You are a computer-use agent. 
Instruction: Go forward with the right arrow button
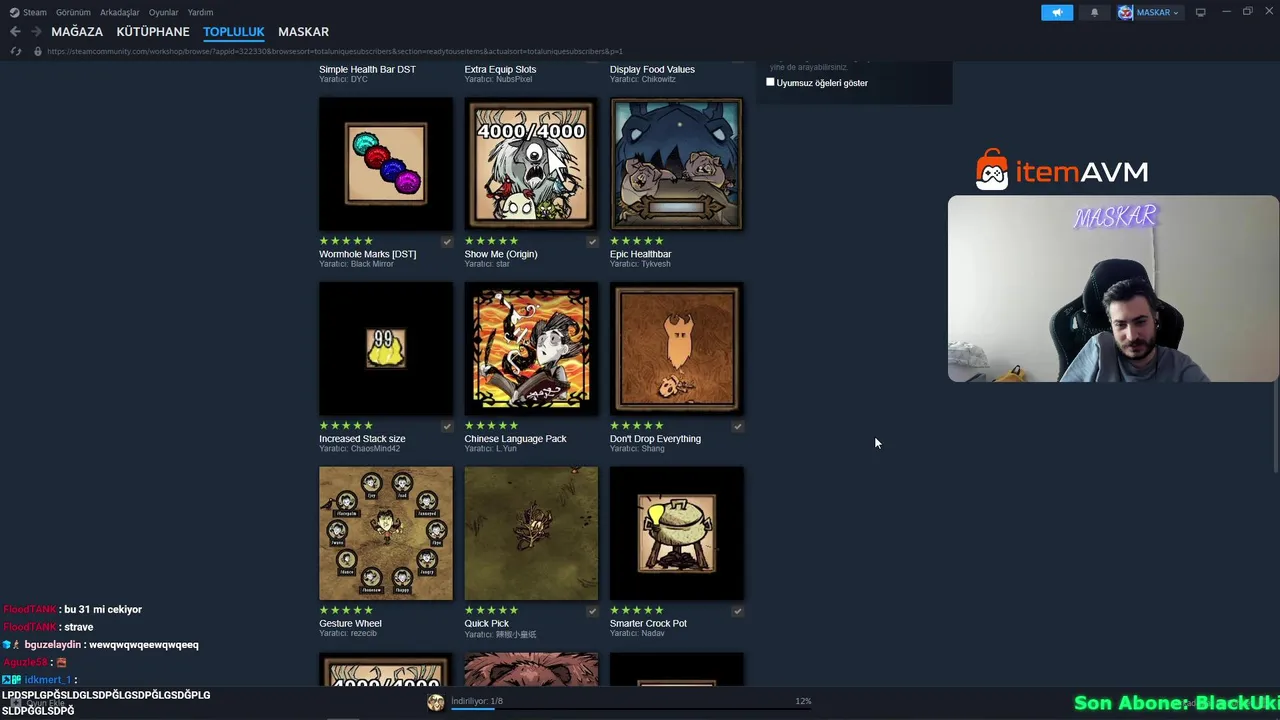tap(36, 32)
